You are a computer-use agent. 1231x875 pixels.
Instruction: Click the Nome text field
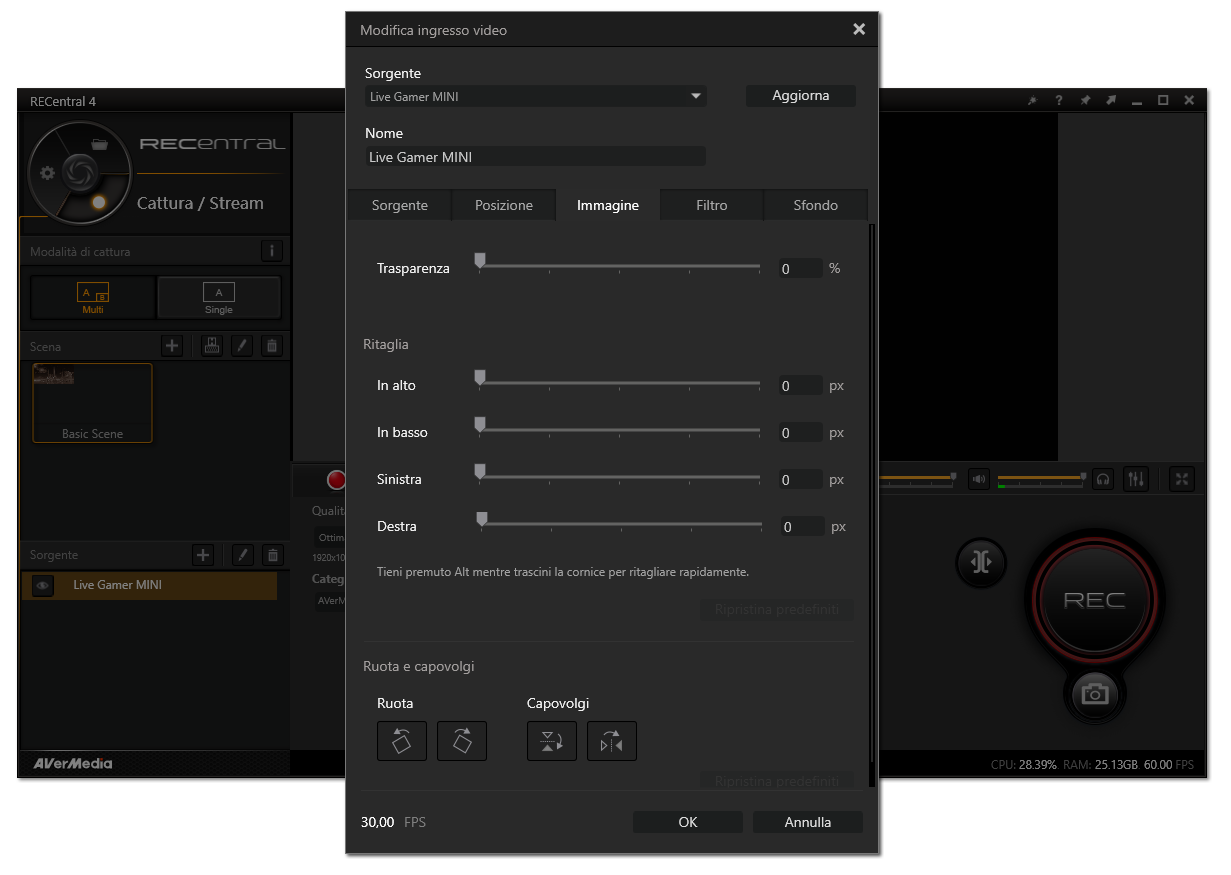[x=536, y=157]
